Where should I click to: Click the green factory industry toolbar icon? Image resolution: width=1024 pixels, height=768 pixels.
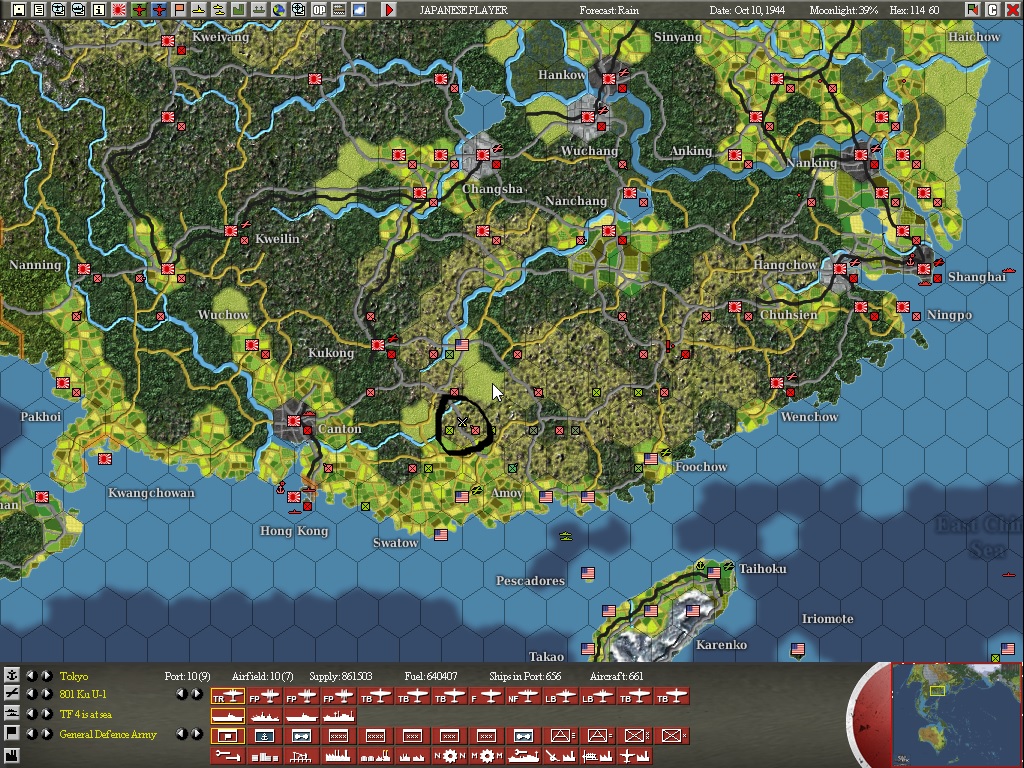239,10
